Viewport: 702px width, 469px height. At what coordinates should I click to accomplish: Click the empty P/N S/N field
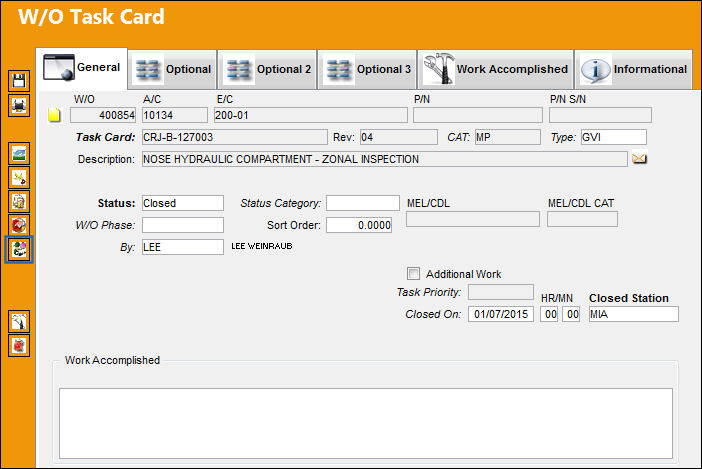point(600,115)
